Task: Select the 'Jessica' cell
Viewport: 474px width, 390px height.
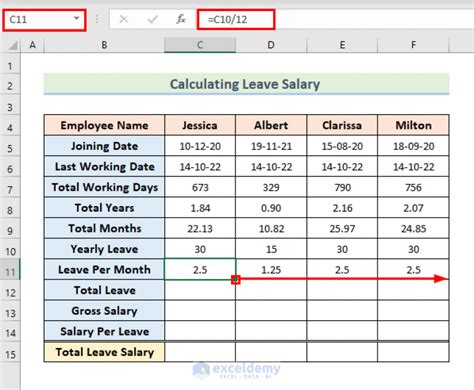Action: pos(200,125)
